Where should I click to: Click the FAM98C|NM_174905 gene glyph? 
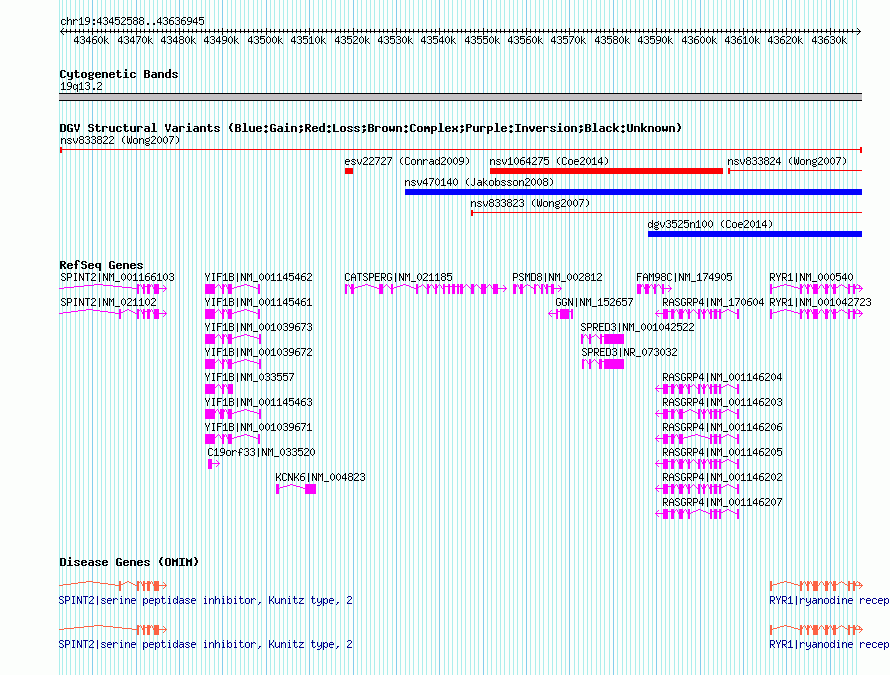tap(654, 289)
